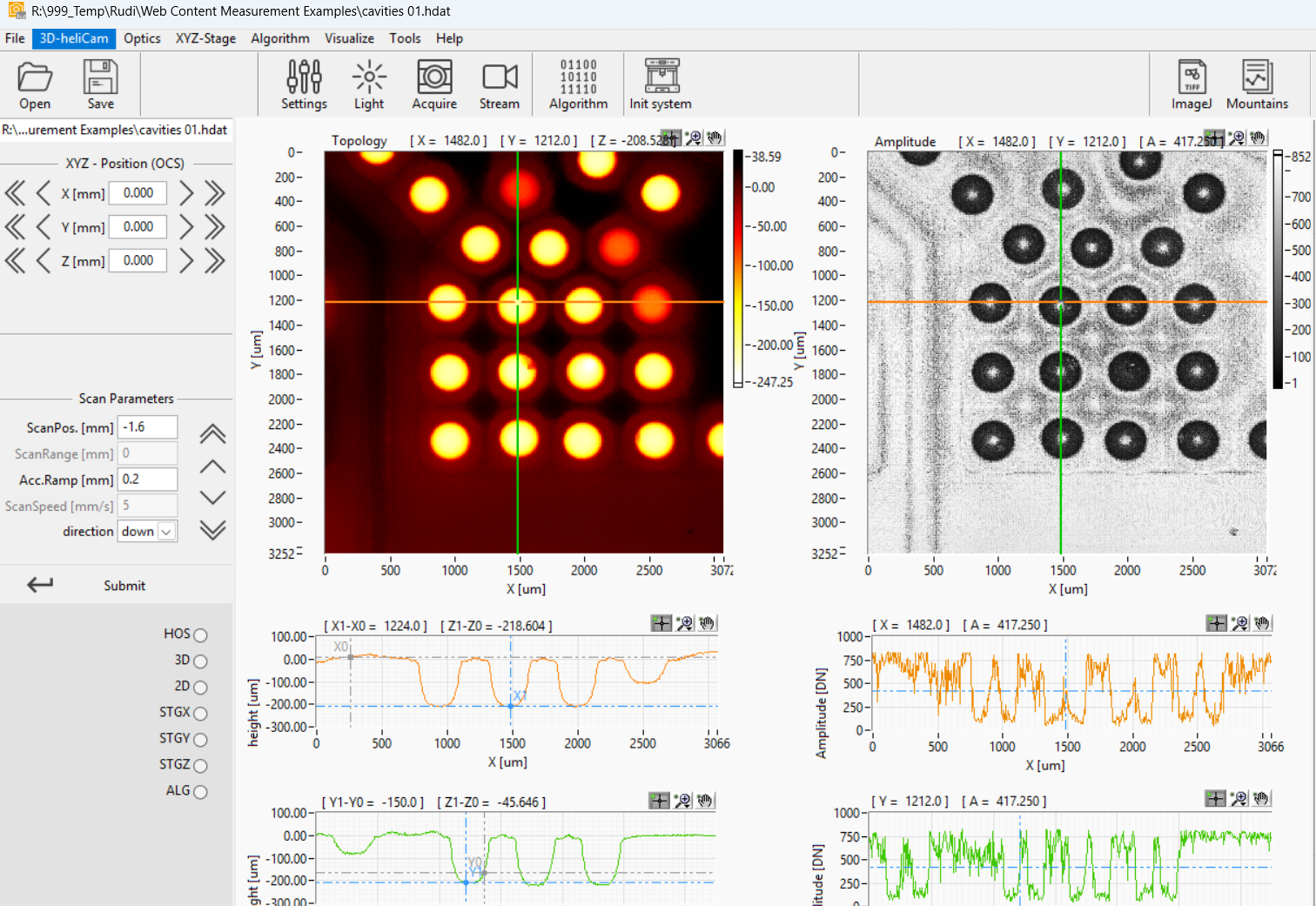The image size is (1316, 906).
Task: Click the ScanPos. [mm] input field
Action: [147, 427]
